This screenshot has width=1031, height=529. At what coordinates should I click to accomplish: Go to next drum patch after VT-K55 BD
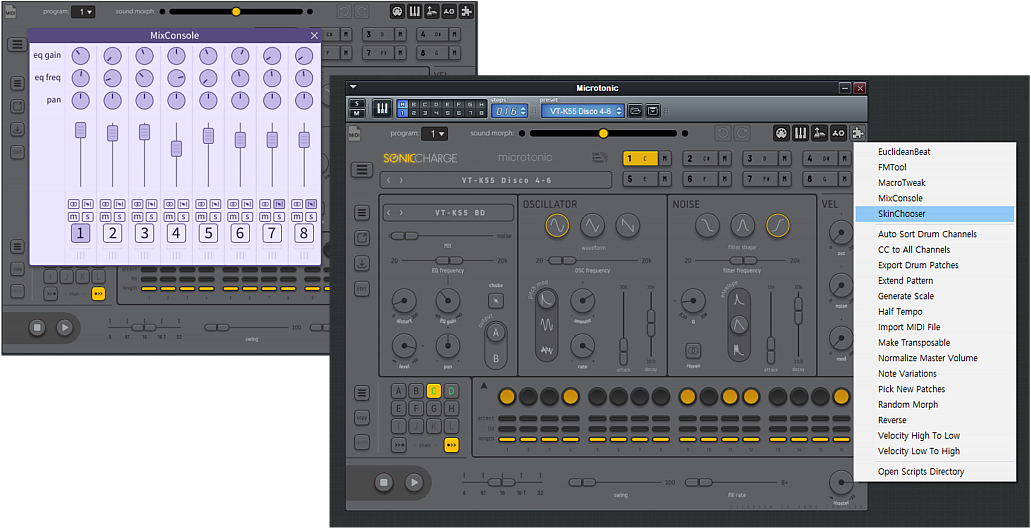point(402,213)
